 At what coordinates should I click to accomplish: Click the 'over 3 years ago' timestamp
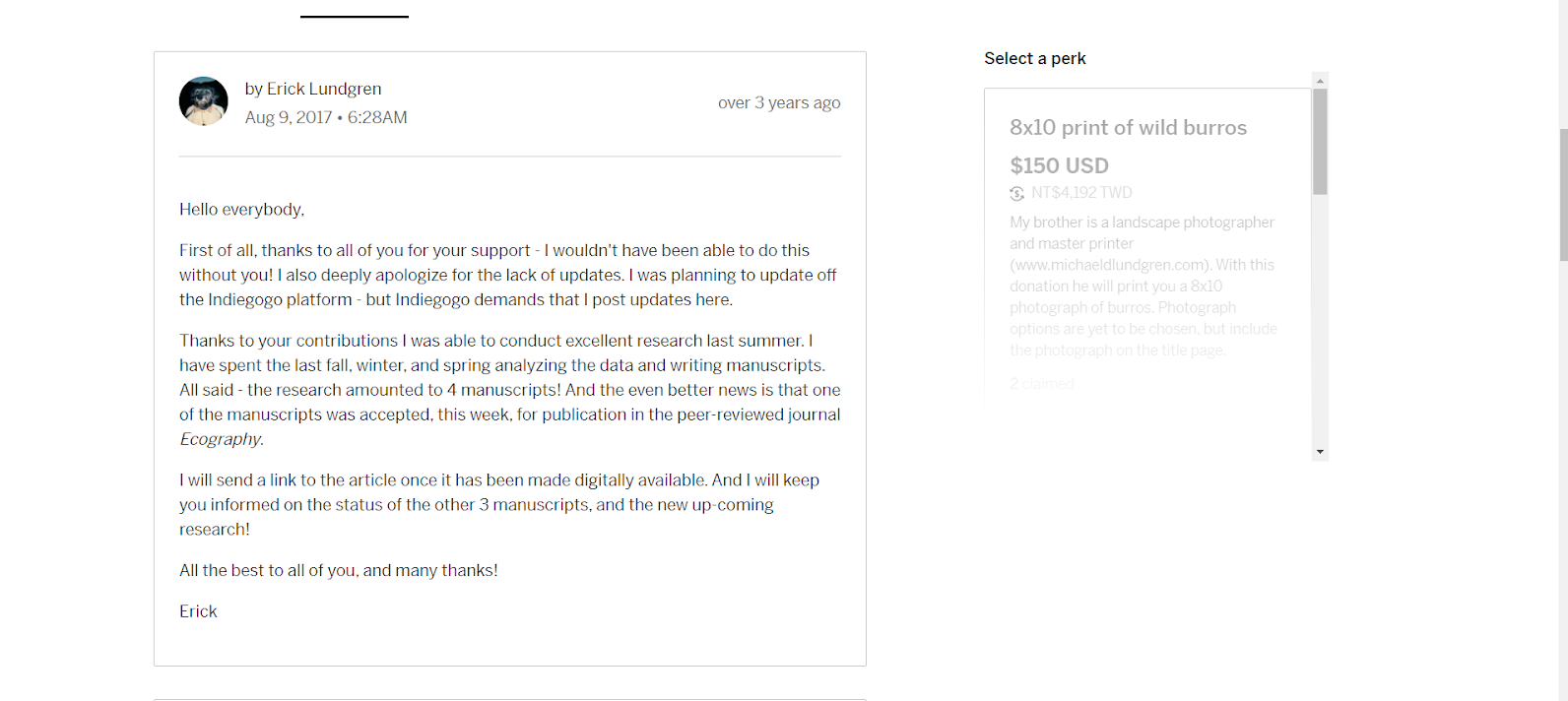pyautogui.click(x=779, y=102)
